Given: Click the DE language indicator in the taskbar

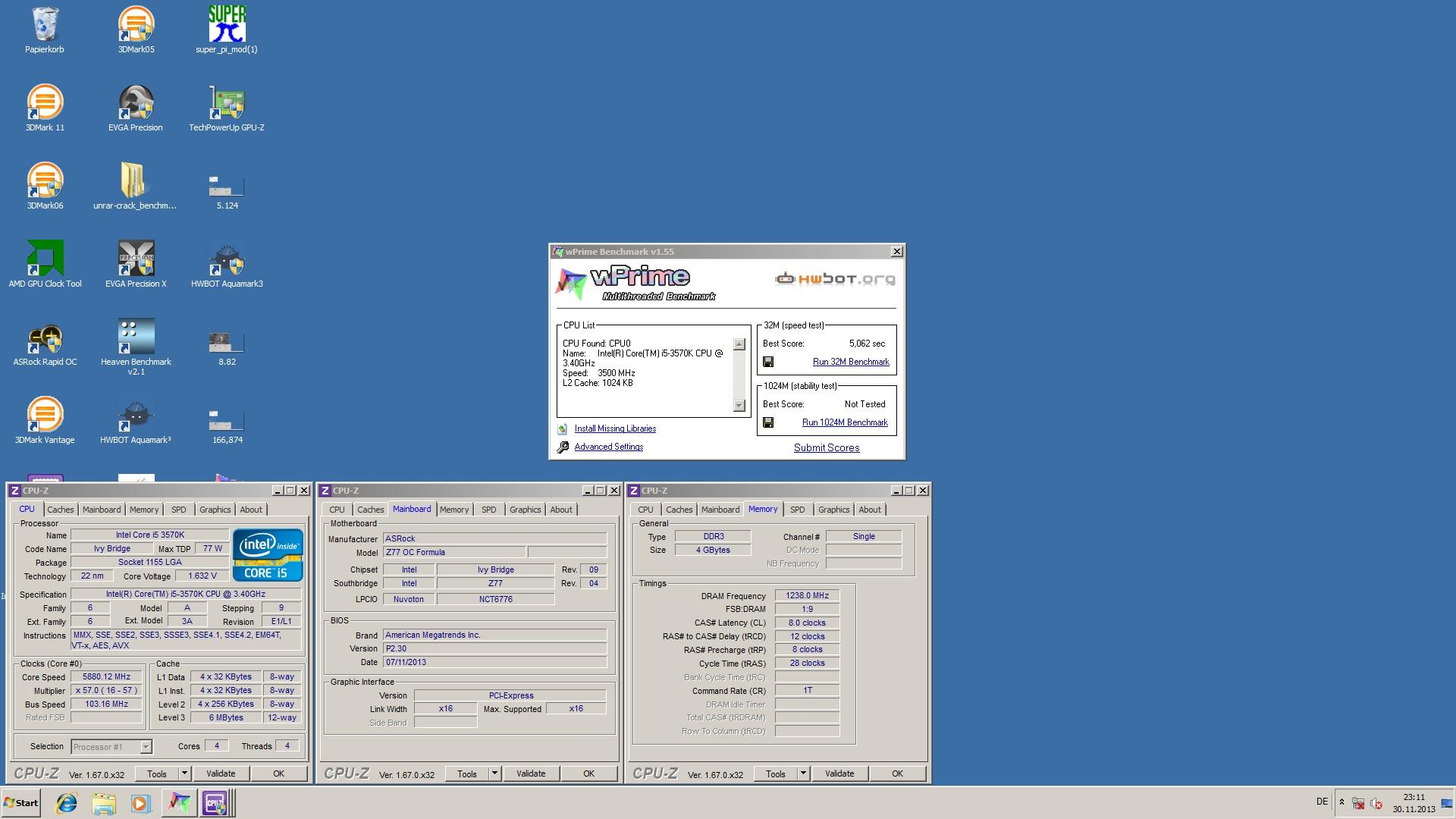Looking at the screenshot, I should tap(1322, 802).
